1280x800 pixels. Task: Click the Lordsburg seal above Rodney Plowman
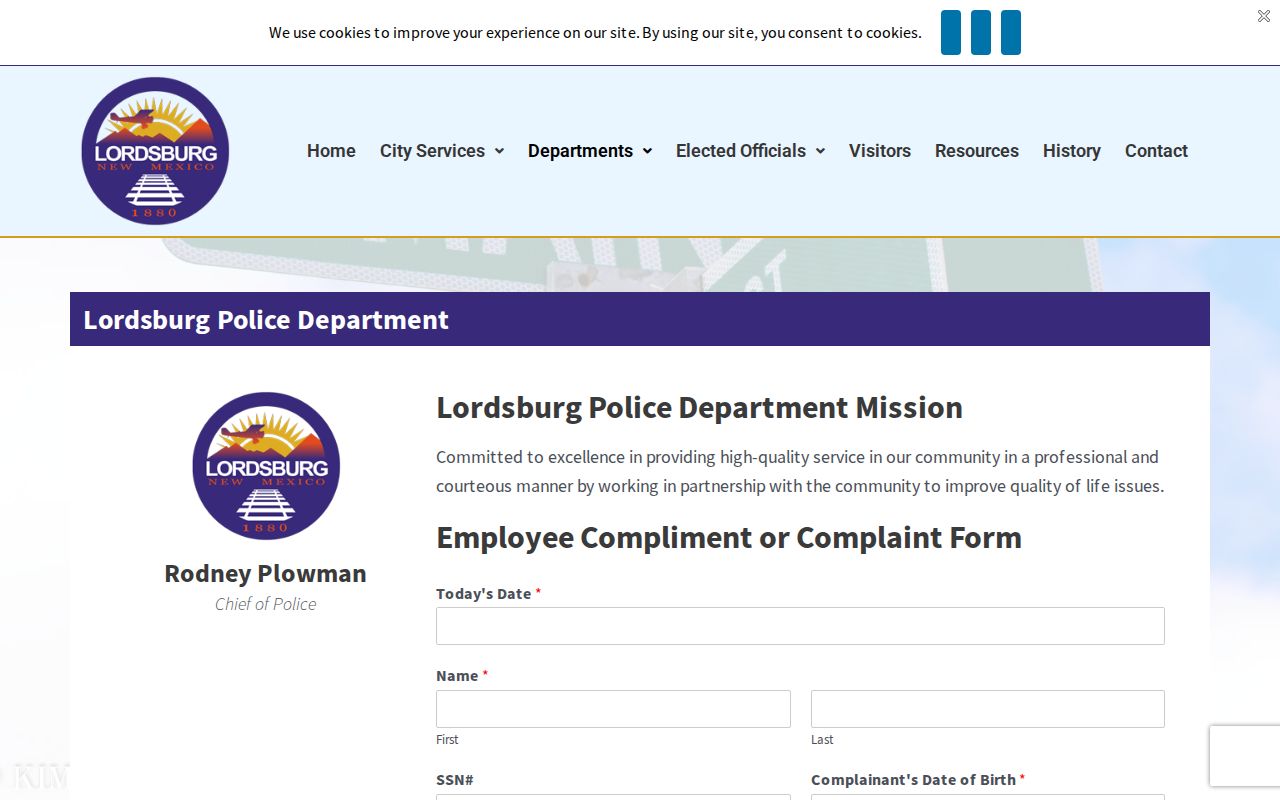266,466
